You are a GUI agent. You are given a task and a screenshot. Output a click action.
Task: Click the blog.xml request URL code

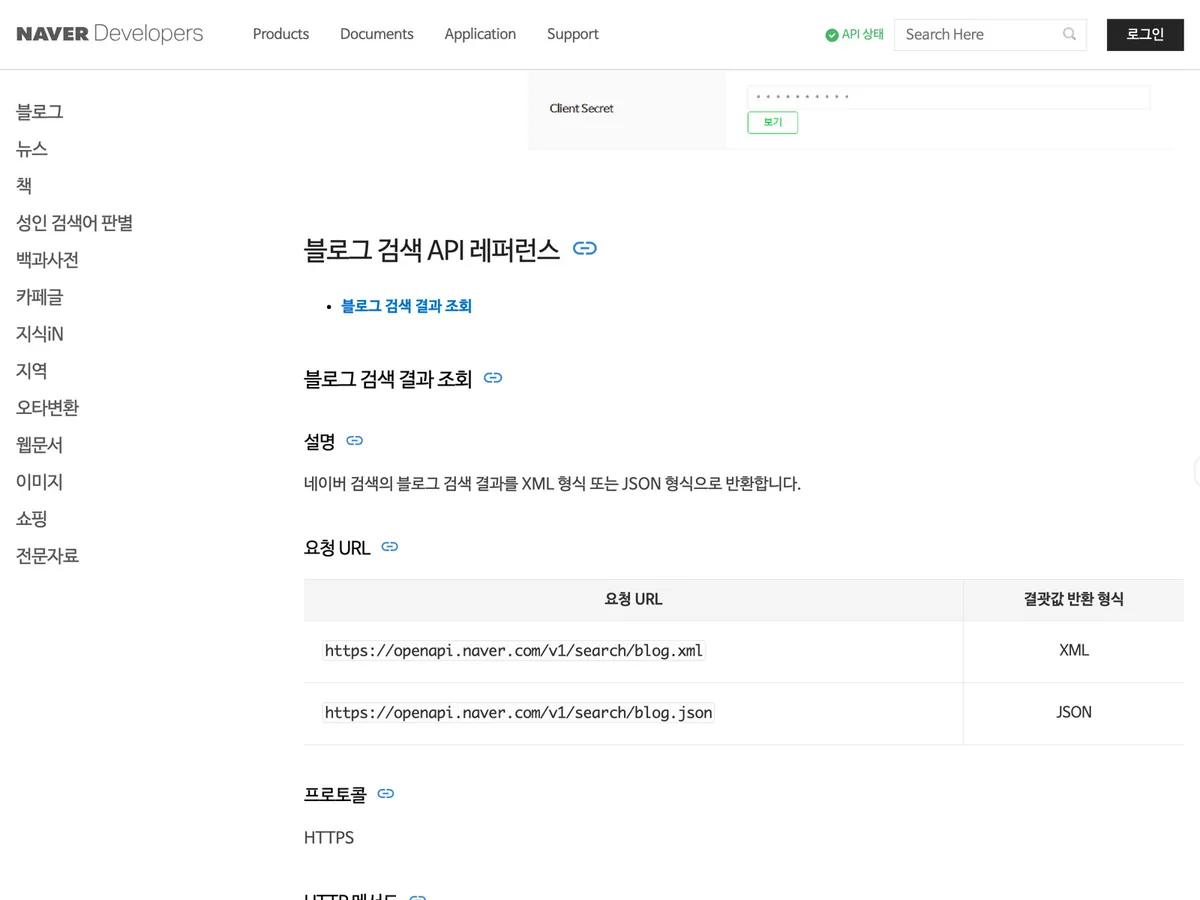pyautogui.click(x=514, y=651)
